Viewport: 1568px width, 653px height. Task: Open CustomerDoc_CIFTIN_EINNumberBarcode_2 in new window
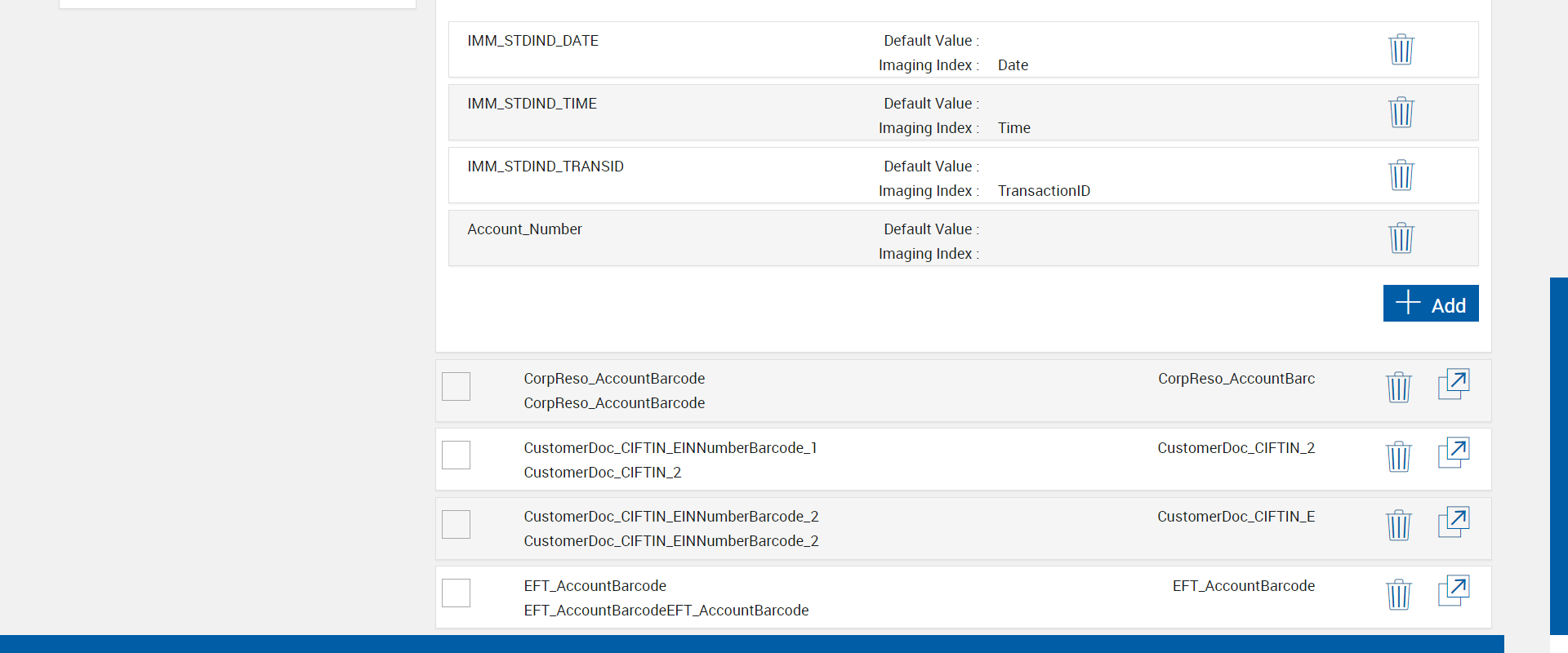tap(1454, 522)
